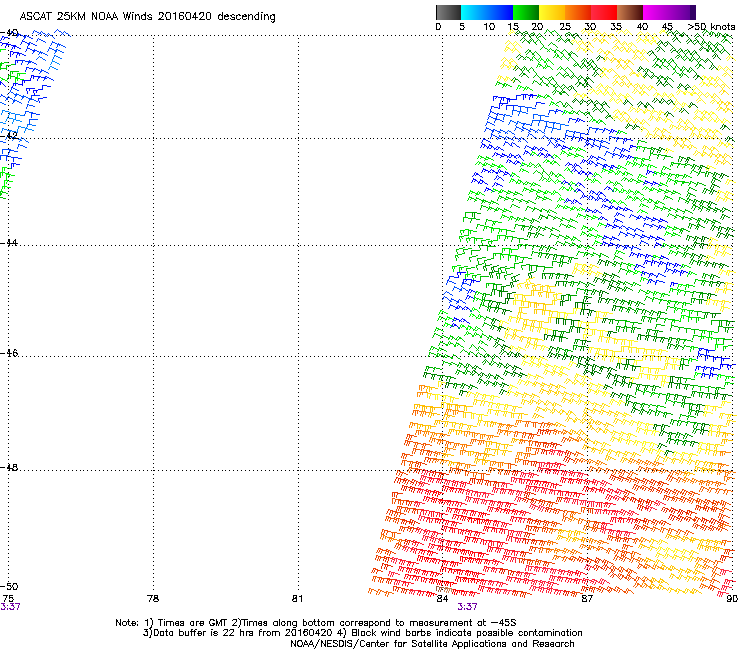Image resolution: width=740 pixels, height=650 pixels.
Task: Click the "3:37" time beside longitude 84
Action: click(467, 607)
